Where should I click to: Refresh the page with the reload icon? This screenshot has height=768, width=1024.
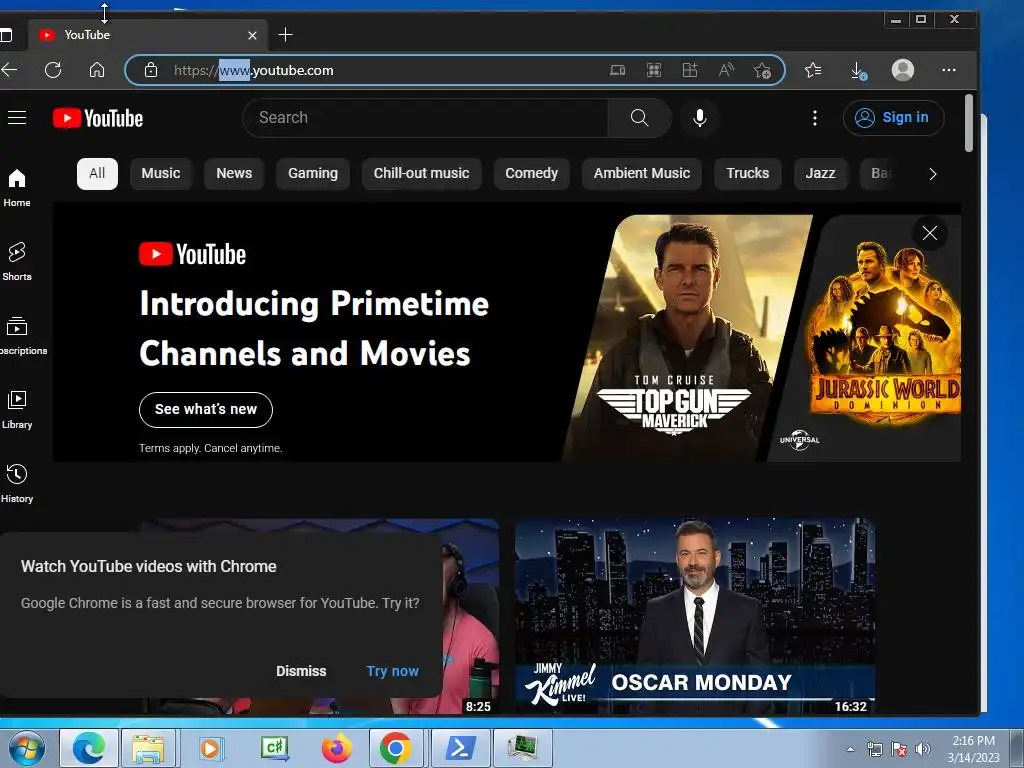tap(53, 70)
